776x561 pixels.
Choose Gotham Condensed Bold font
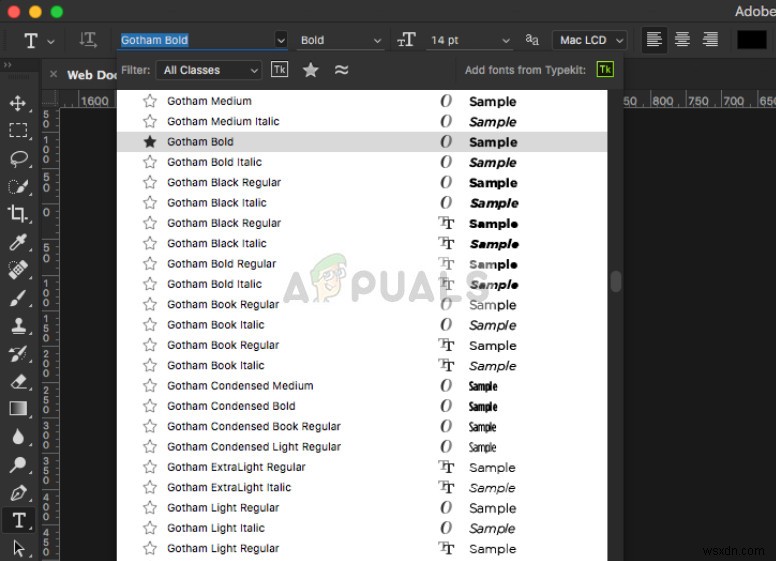[x=362, y=406]
